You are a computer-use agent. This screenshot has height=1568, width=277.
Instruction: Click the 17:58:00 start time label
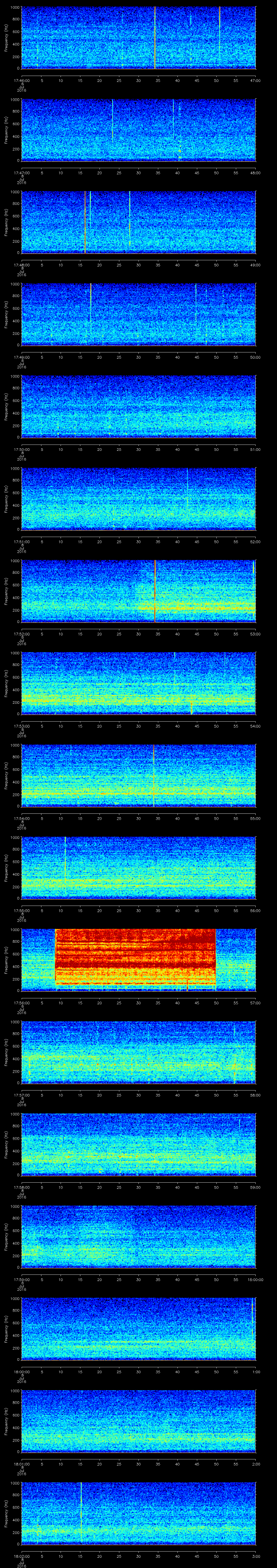[x=21, y=1187]
